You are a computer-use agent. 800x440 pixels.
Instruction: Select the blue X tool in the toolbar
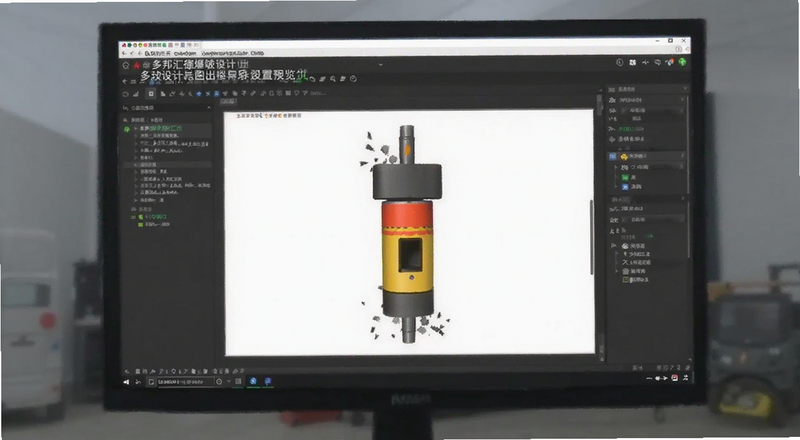[208, 94]
